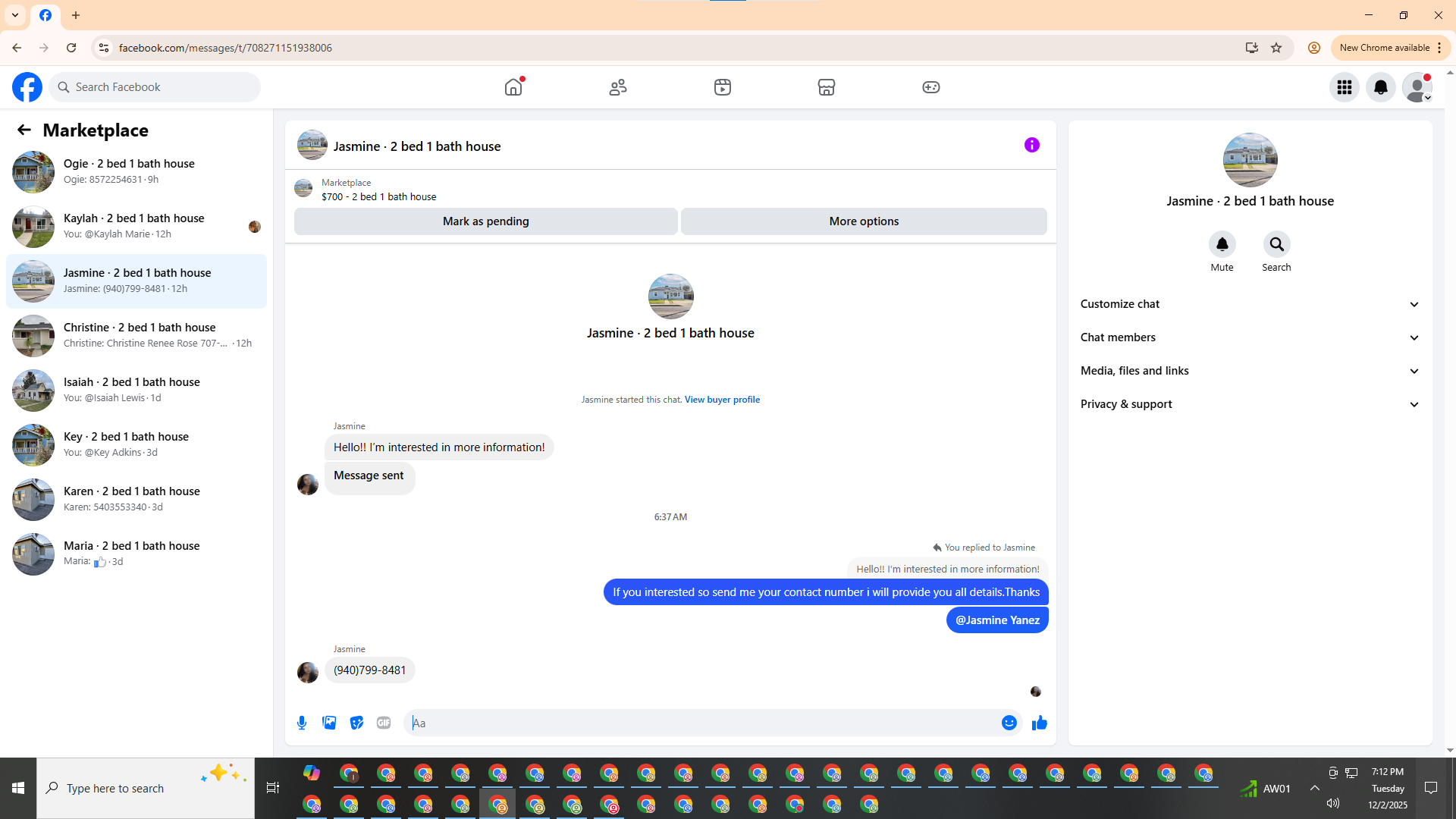Click Mark as pending button

[485, 221]
